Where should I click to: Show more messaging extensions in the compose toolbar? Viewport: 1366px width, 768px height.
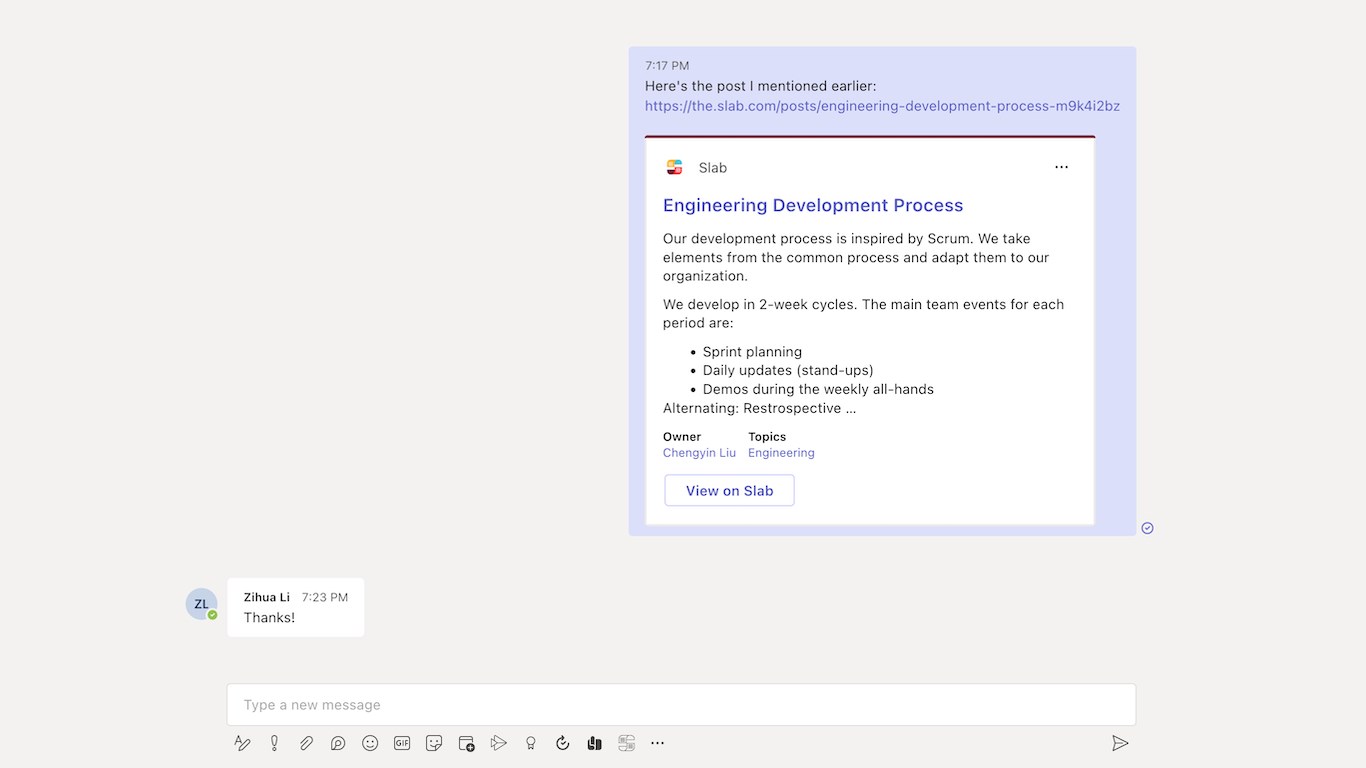point(657,743)
